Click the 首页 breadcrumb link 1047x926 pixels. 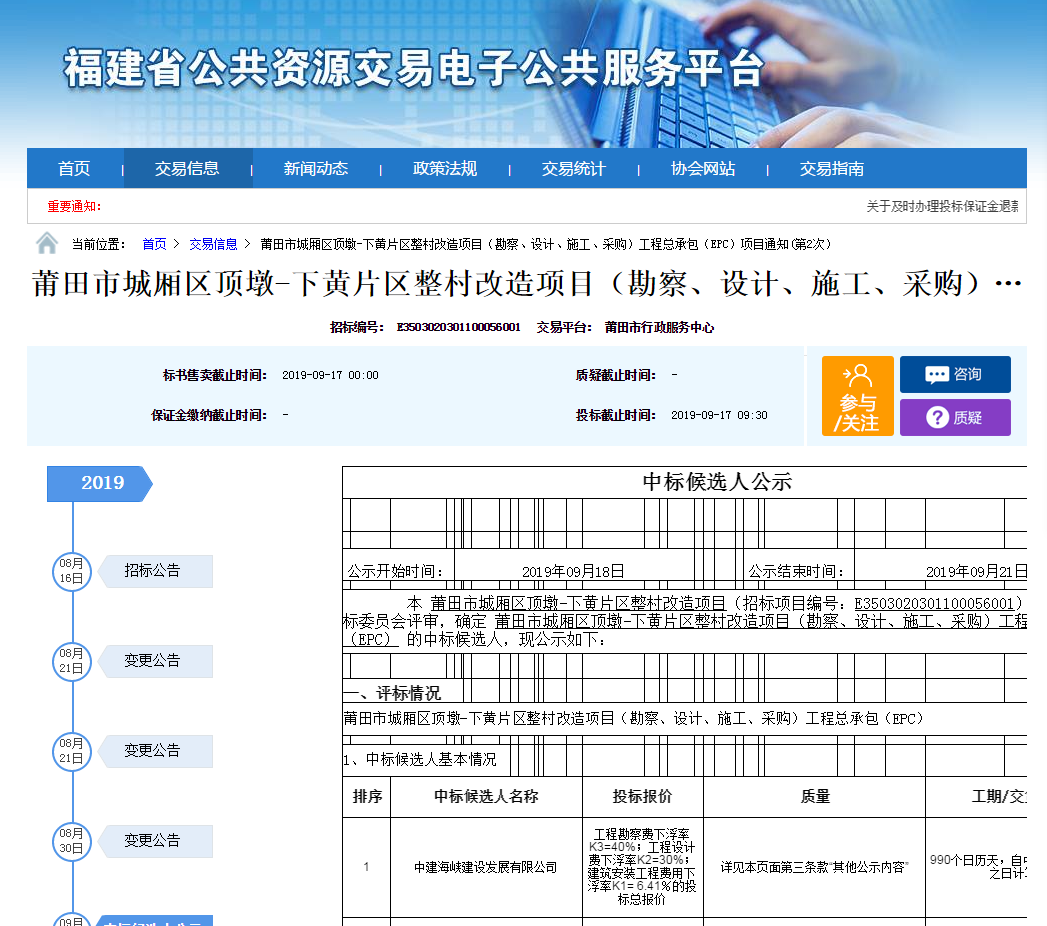(x=154, y=244)
